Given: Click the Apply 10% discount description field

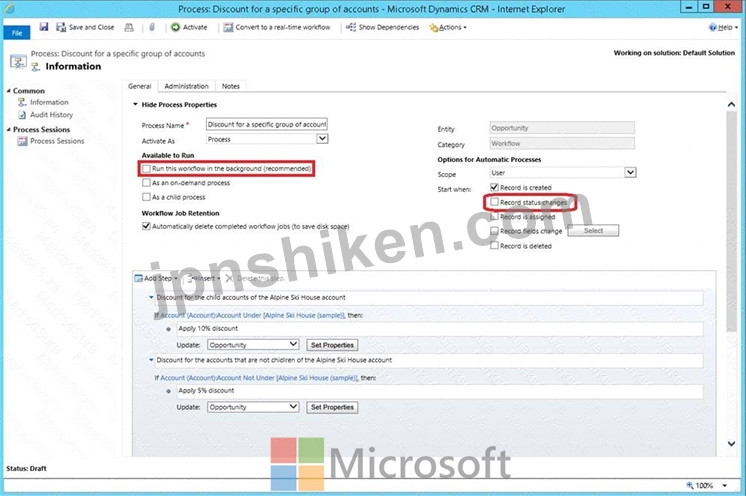Looking at the screenshot, I should pyautogui.click(x=440, y=329).
